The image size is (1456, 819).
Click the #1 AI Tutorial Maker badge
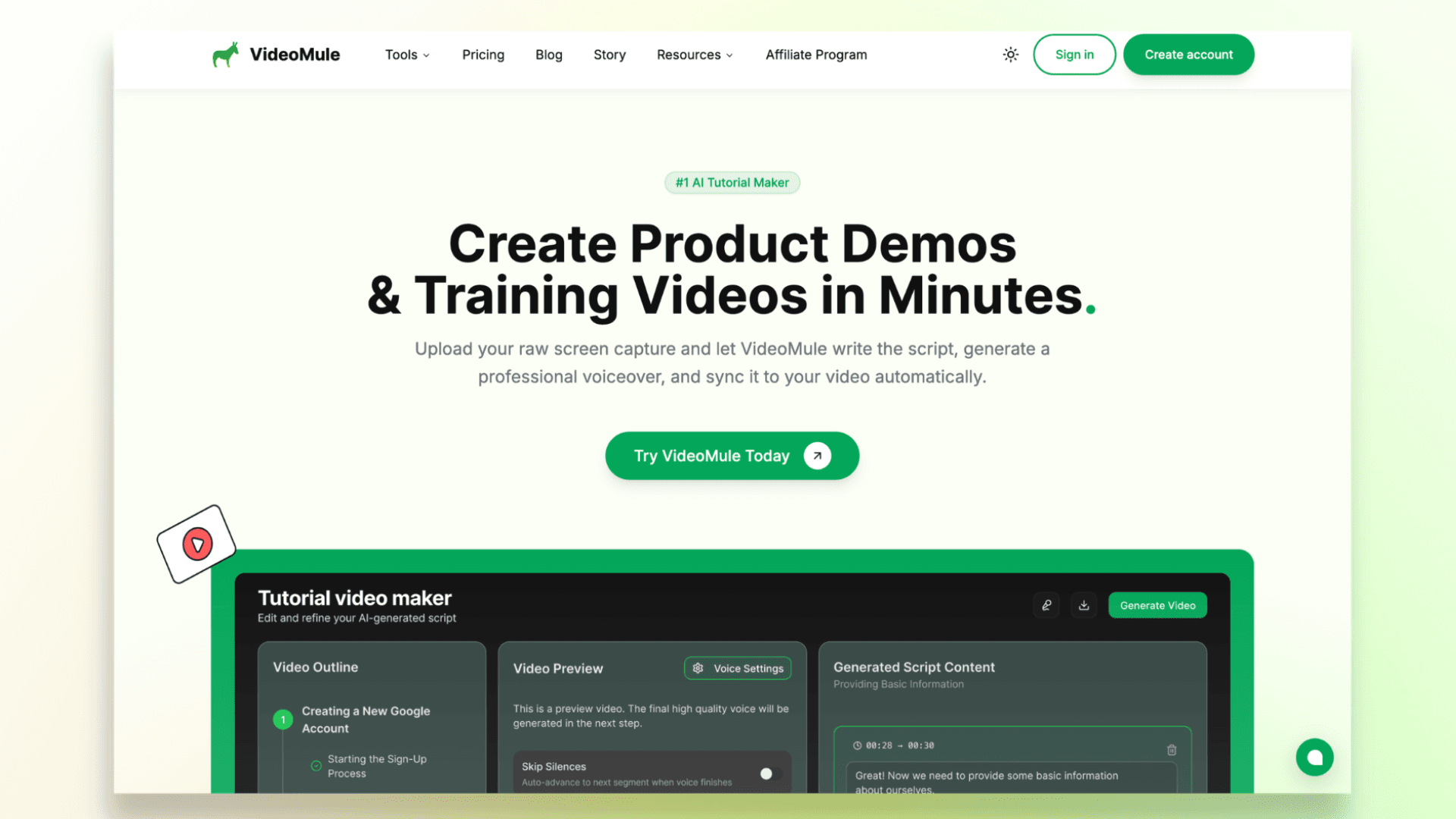tap(732, 183)
